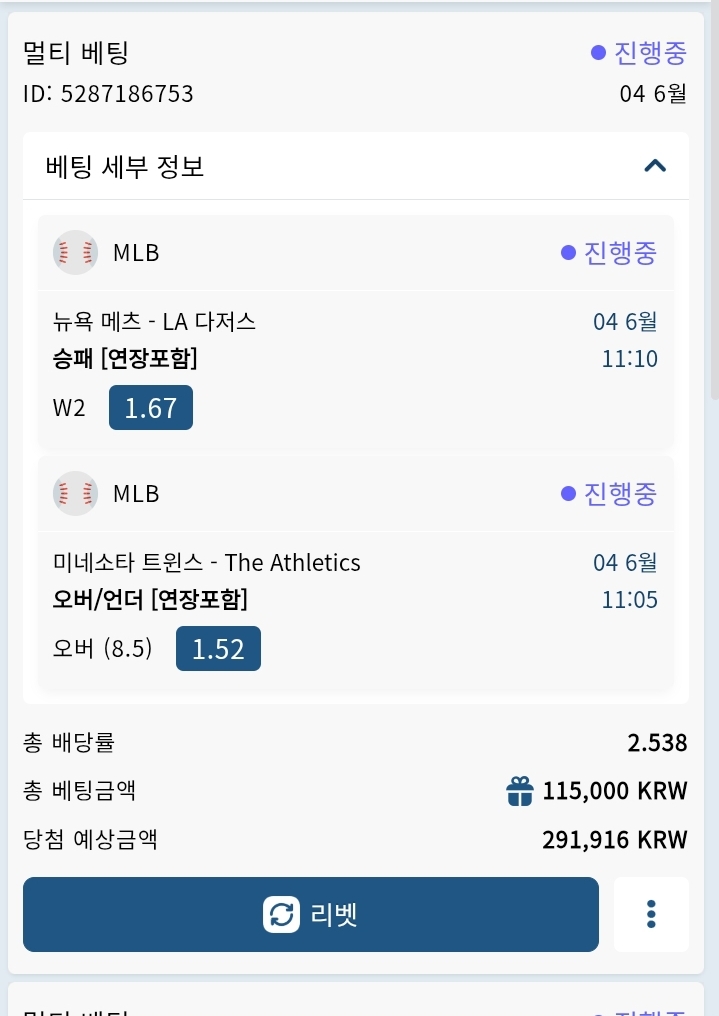
Task: Collapse the 베팅 세부 정보 section chevron
Action: [655, 167]
